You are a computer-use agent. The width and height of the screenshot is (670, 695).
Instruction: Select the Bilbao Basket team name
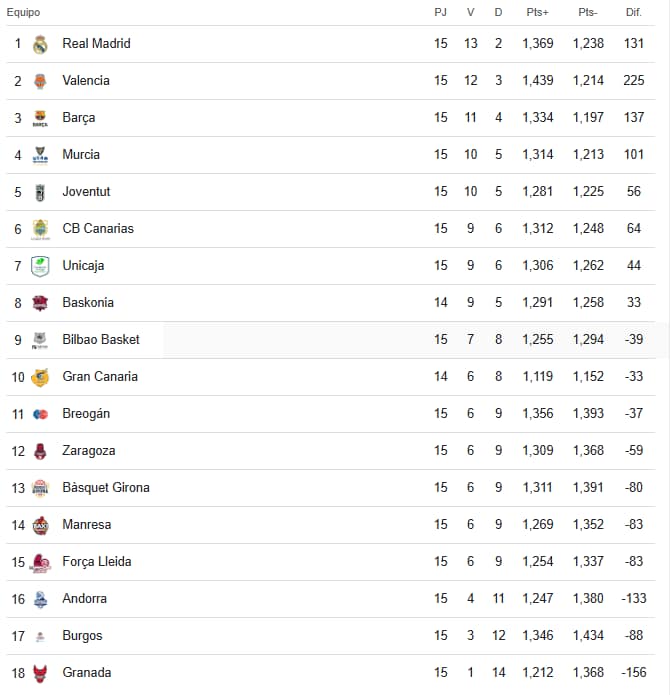click(101, 340)
